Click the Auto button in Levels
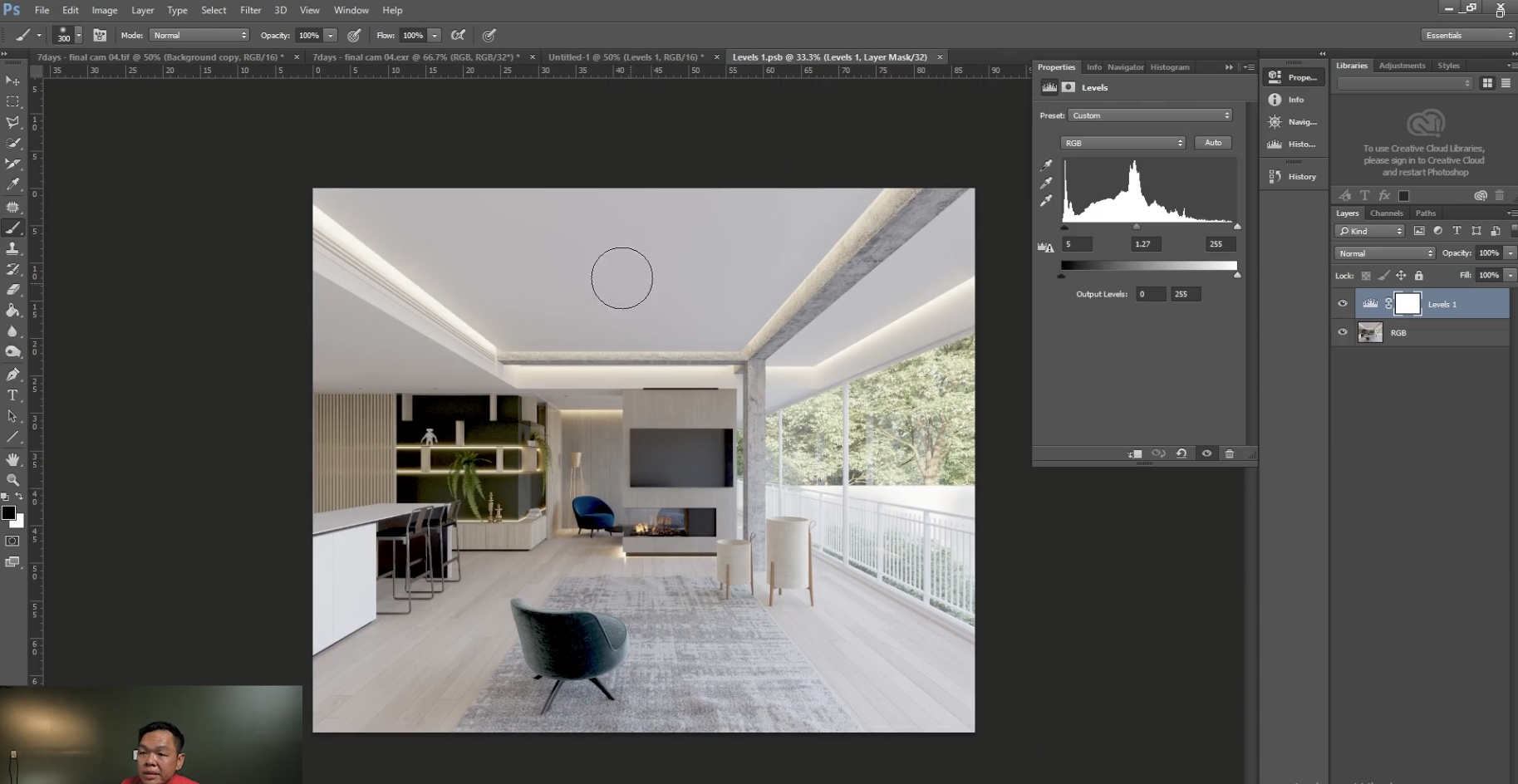Image resolution: width=1518 pixels, height=784 pixels. (1213, 143)
